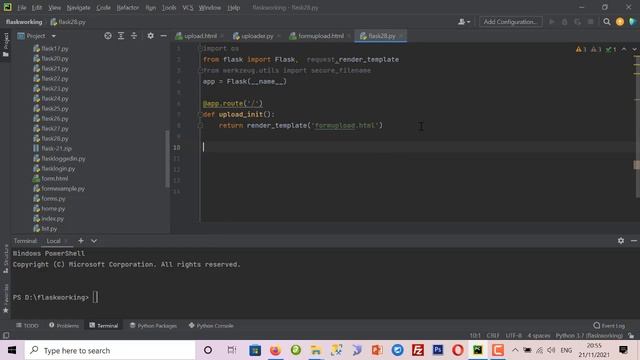Open Event Log in status bar
The image size is (640, 360).
[x=609, y=326]
